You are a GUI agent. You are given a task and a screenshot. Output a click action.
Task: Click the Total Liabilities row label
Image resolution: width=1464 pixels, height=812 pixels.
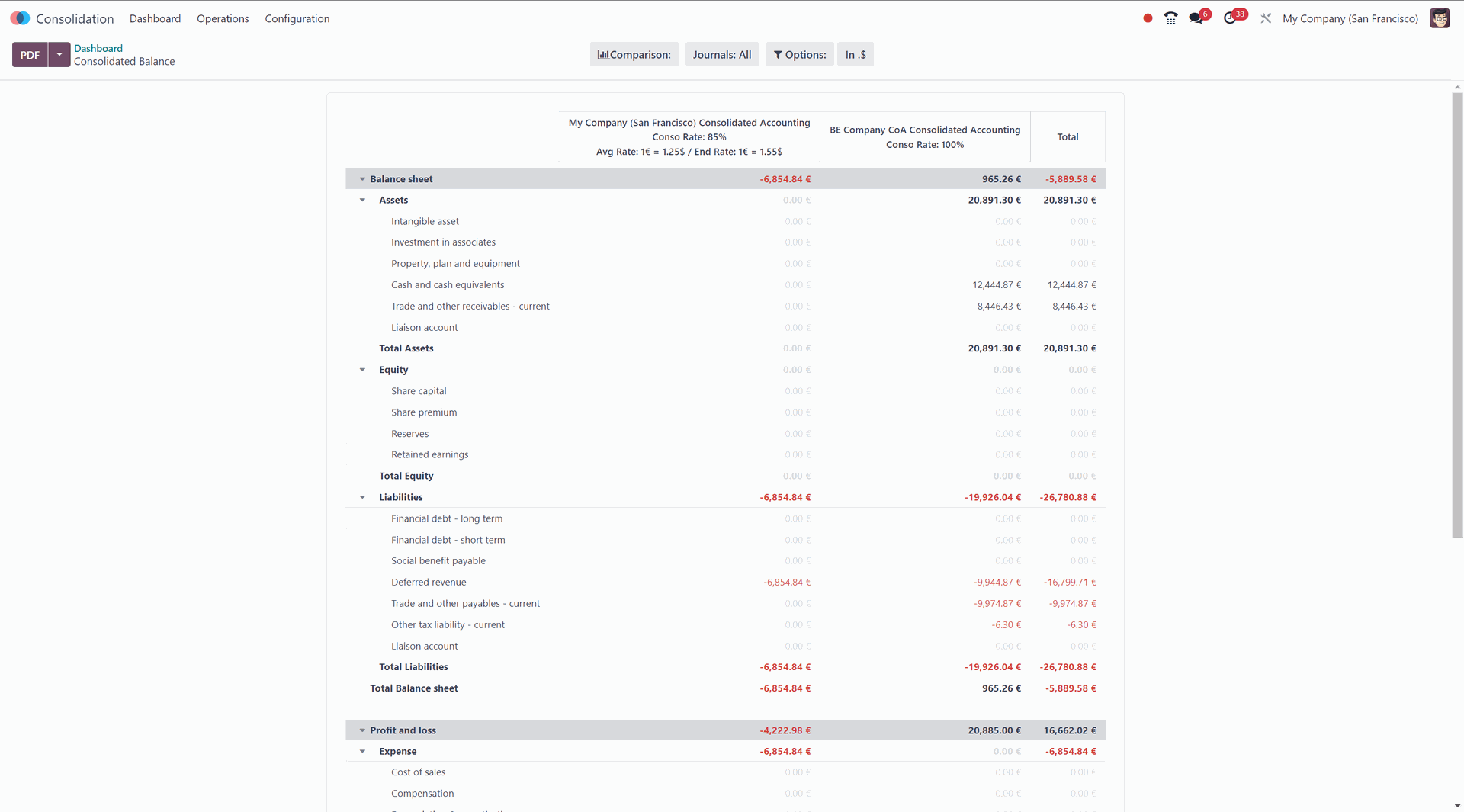413,667
